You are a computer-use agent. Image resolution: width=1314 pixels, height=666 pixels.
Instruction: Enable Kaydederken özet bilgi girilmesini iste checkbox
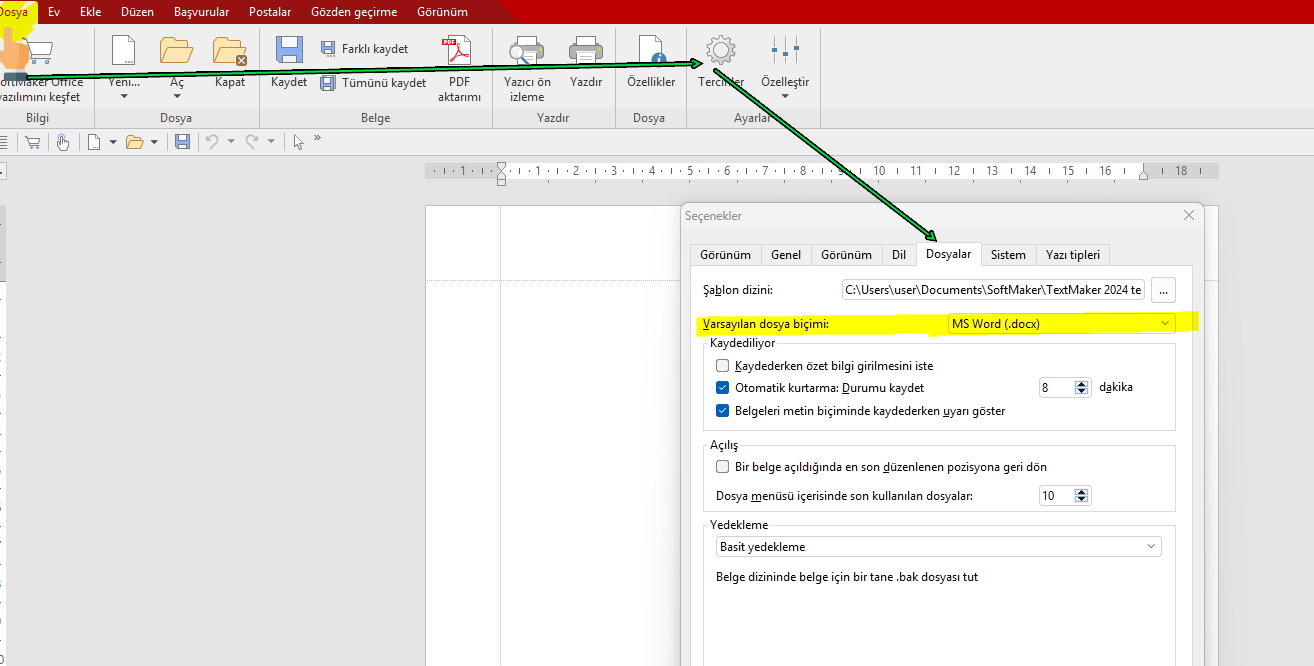pos(723,366)
